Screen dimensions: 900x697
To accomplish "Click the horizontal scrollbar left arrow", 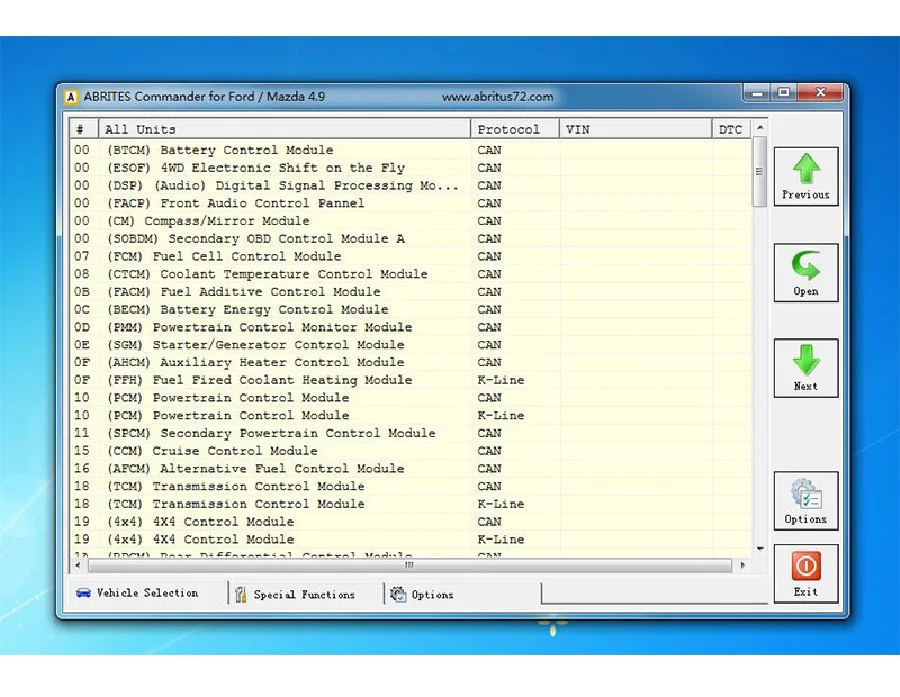I will [78, 566].
